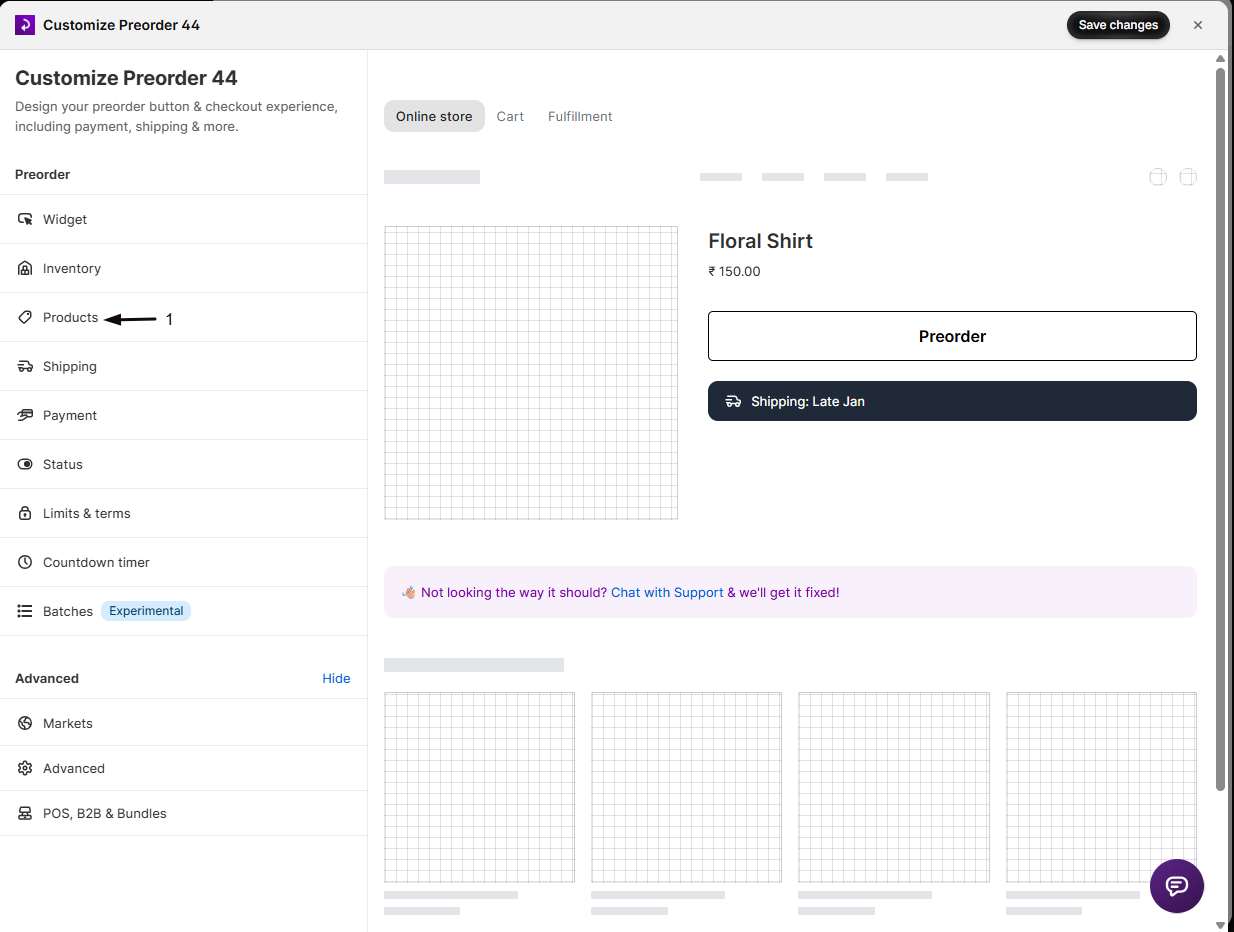Open the support chat bubble
The image size is (1234, 932).
pos(1177,886)
